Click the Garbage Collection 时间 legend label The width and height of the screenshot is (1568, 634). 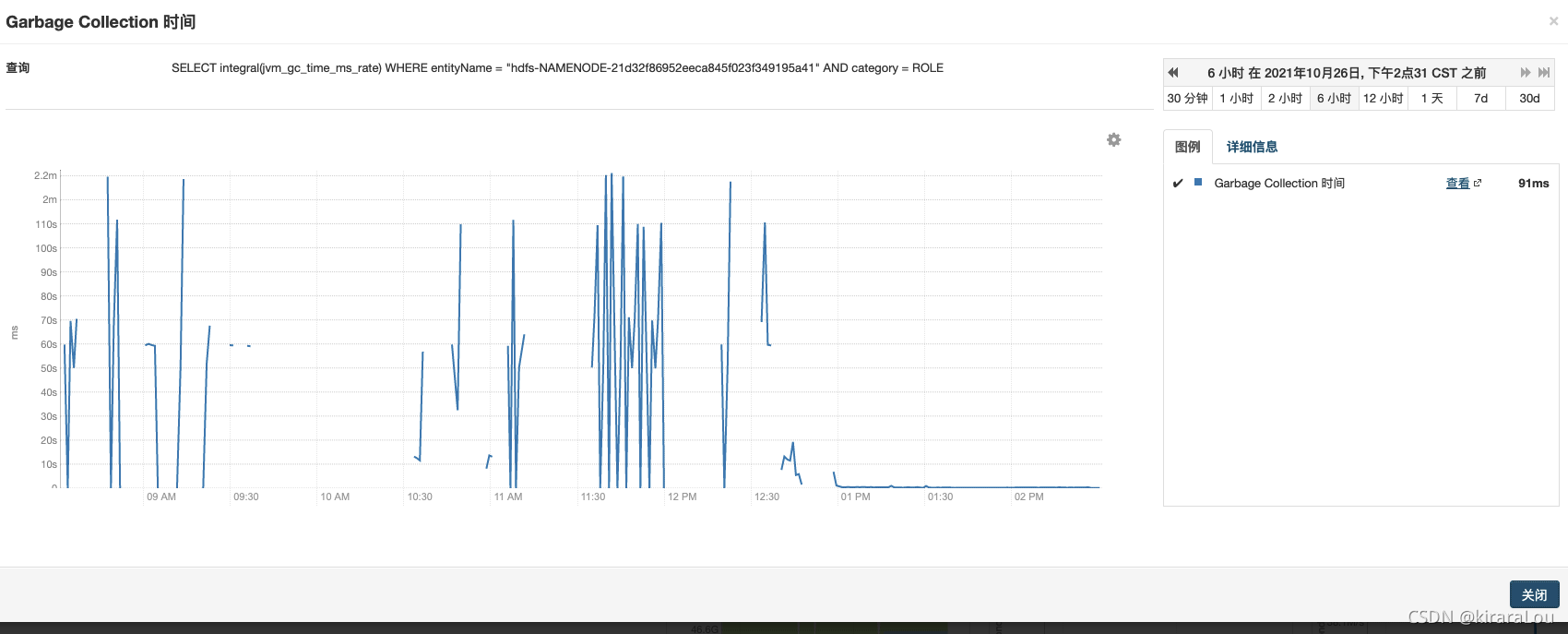[x=1279, y=184]
